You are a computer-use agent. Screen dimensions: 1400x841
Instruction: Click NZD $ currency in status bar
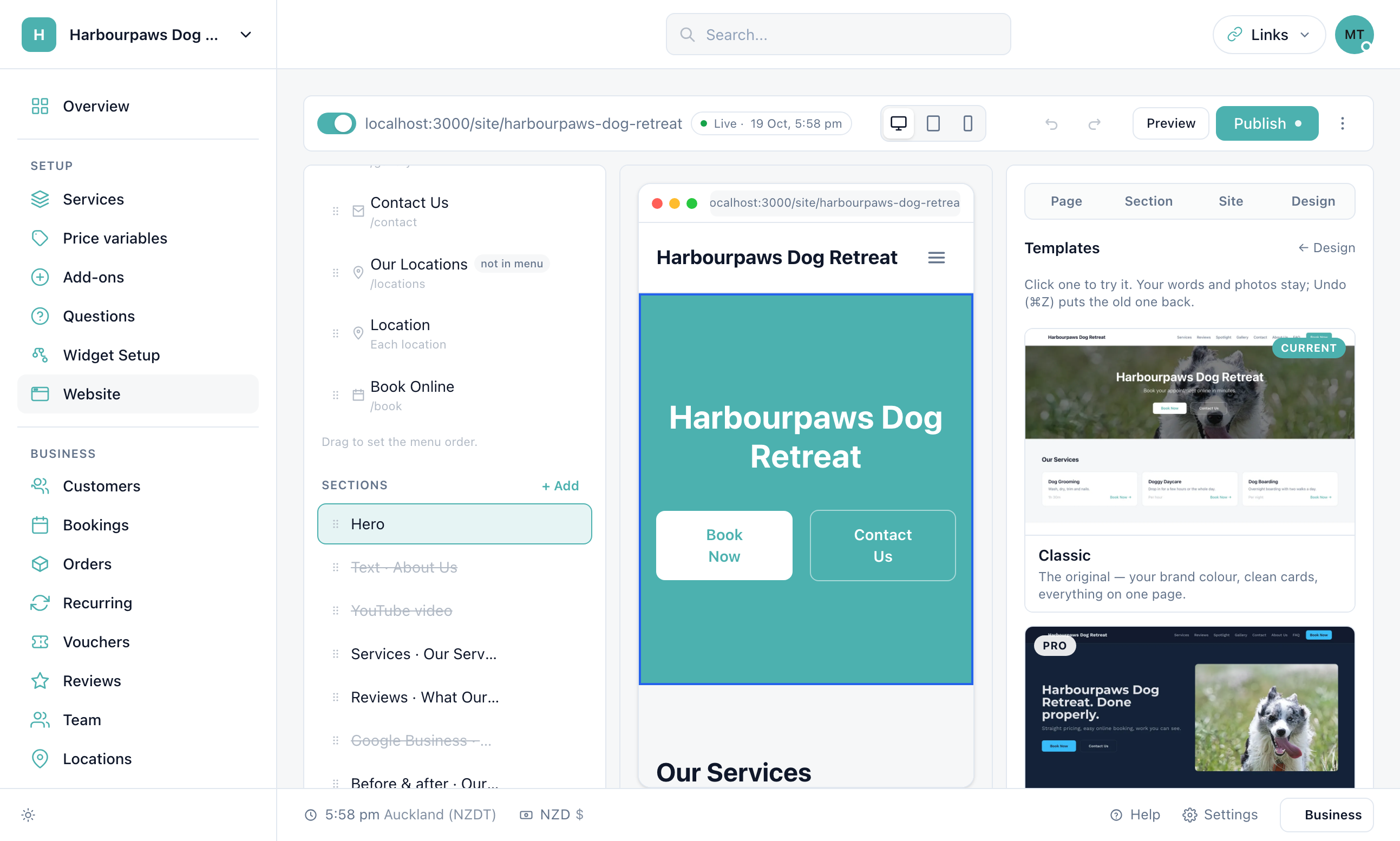(552, 815)
